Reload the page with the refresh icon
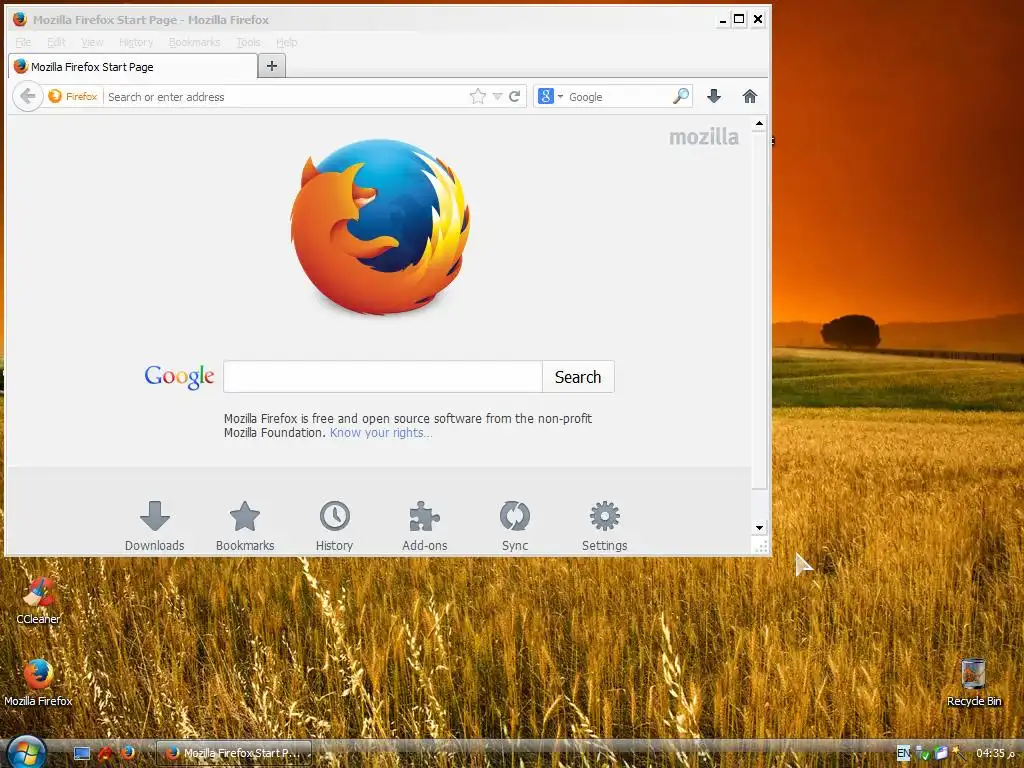Screen dimensions: 1024x768 [x=515, y=97]
